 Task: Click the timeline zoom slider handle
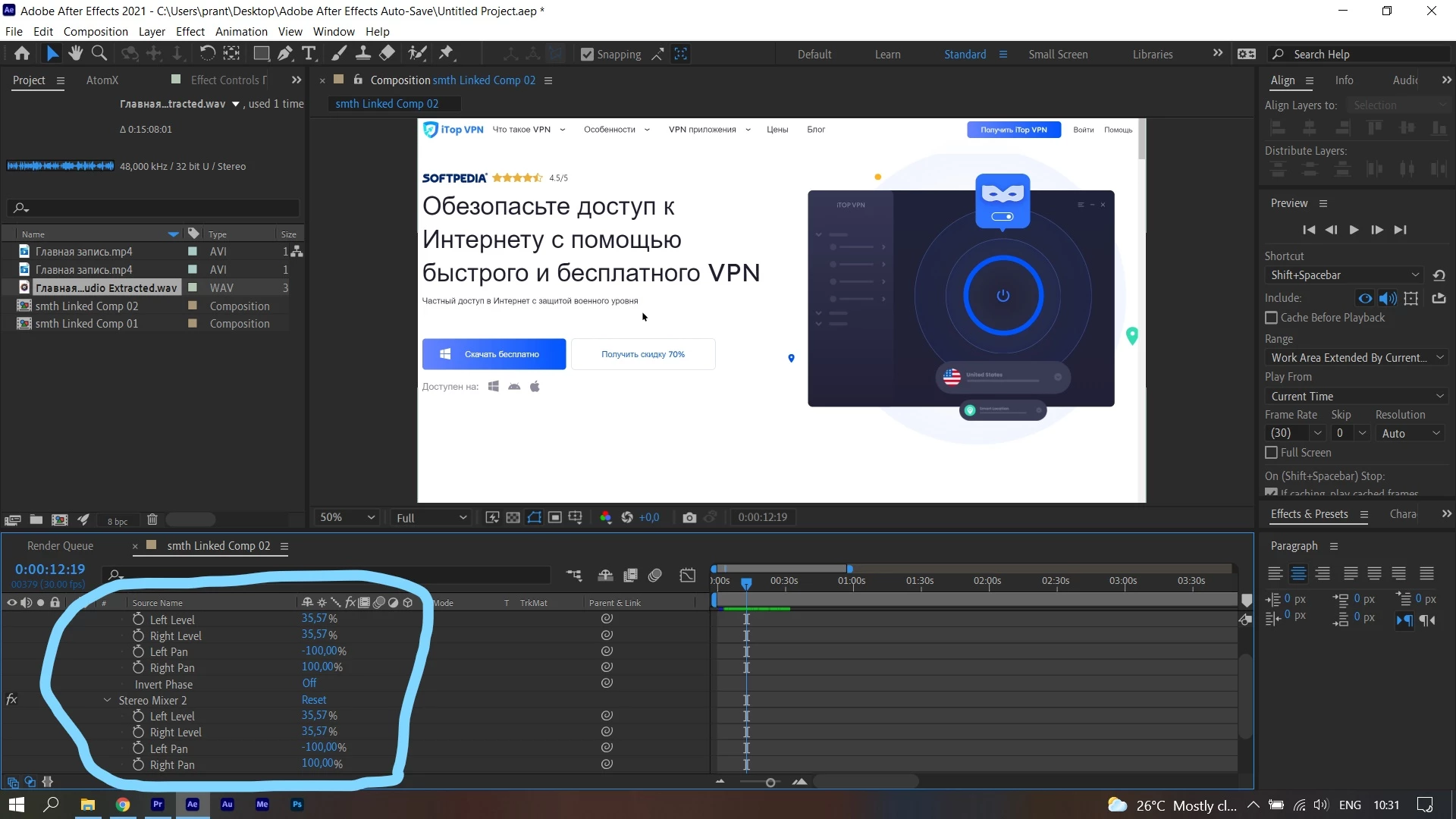click(x=770, y=783)
